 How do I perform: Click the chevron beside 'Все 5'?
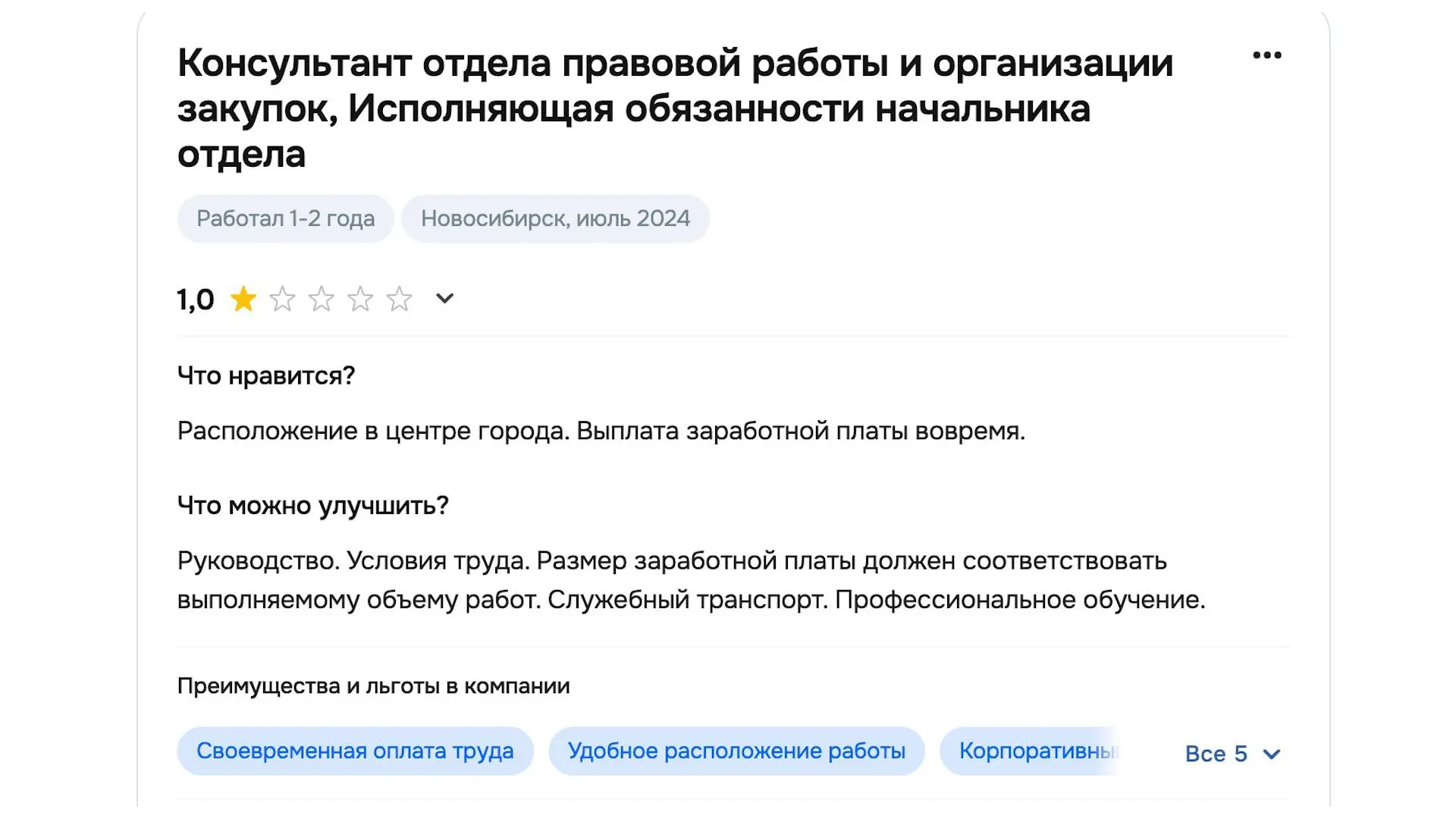1272,755
